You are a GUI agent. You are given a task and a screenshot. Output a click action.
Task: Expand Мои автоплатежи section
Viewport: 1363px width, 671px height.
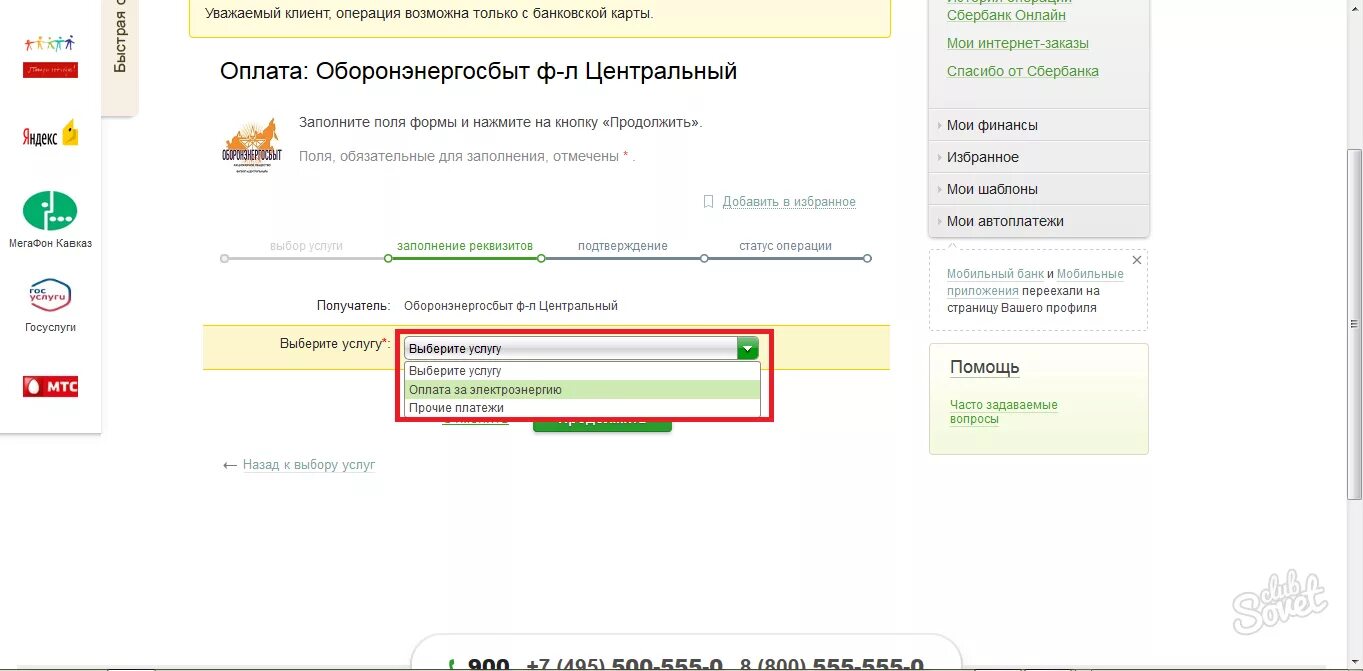[x=1039, y=221]
